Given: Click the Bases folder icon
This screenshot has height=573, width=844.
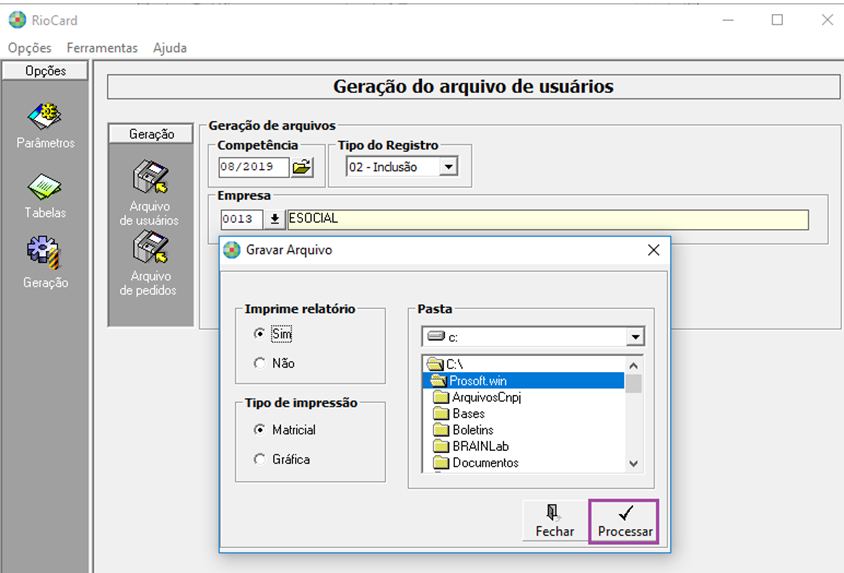Looking at the screenshot, I should 441,414.
